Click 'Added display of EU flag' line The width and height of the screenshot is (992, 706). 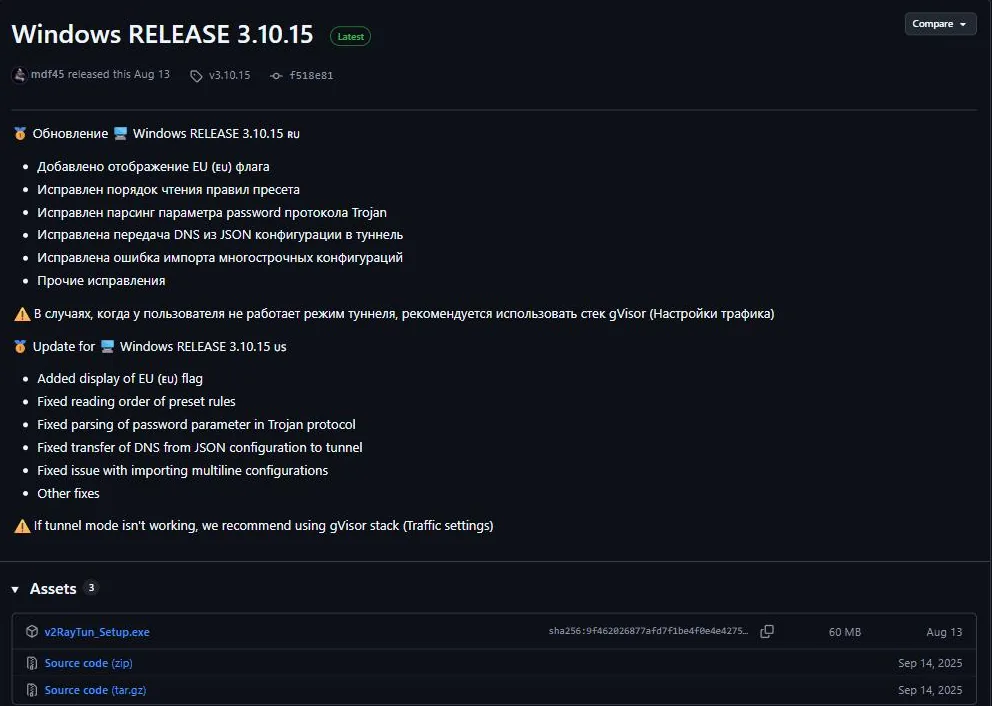(x=120, y=378)
